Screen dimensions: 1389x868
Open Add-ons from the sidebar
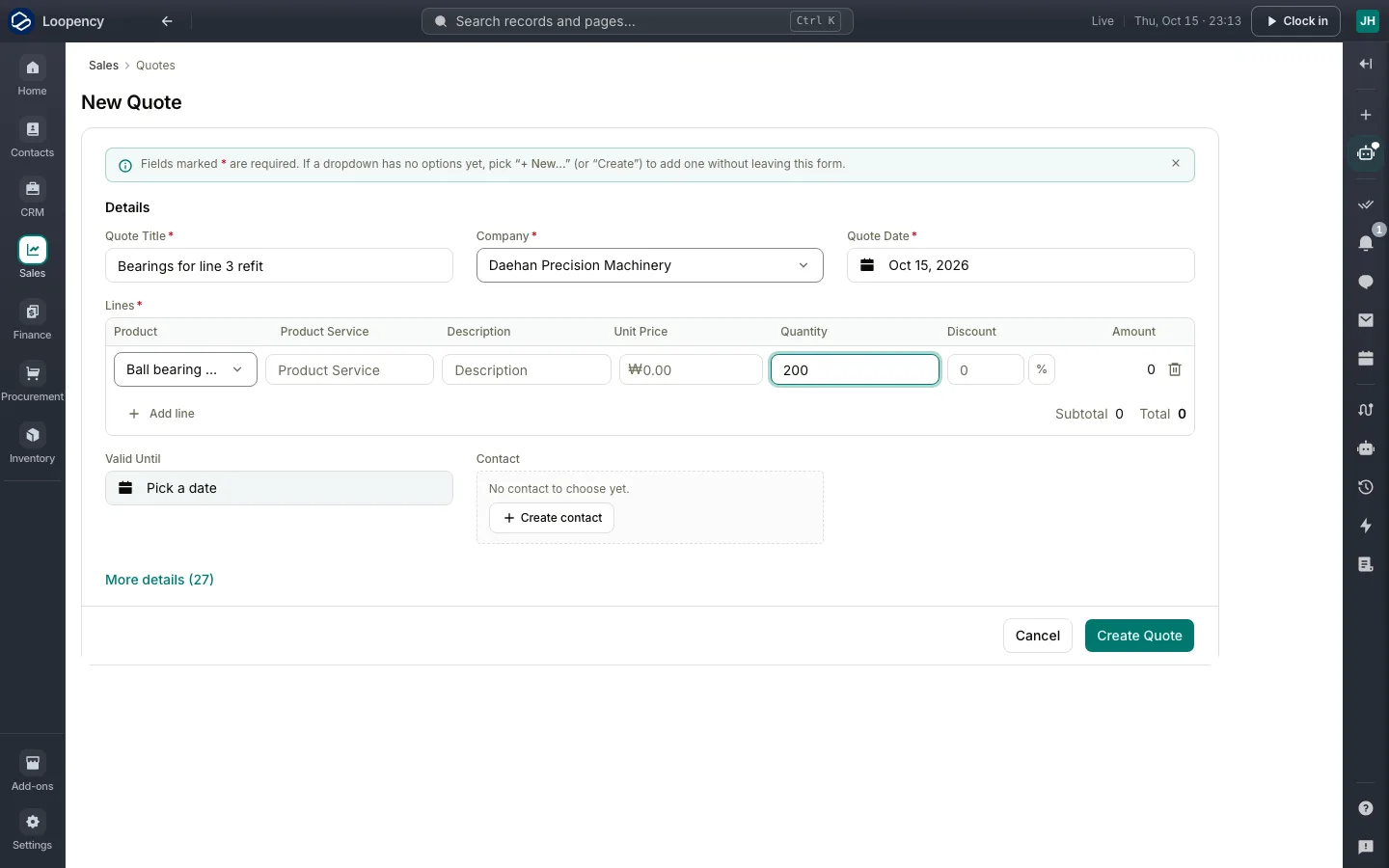pyautogui.click(x=32, y=773)
